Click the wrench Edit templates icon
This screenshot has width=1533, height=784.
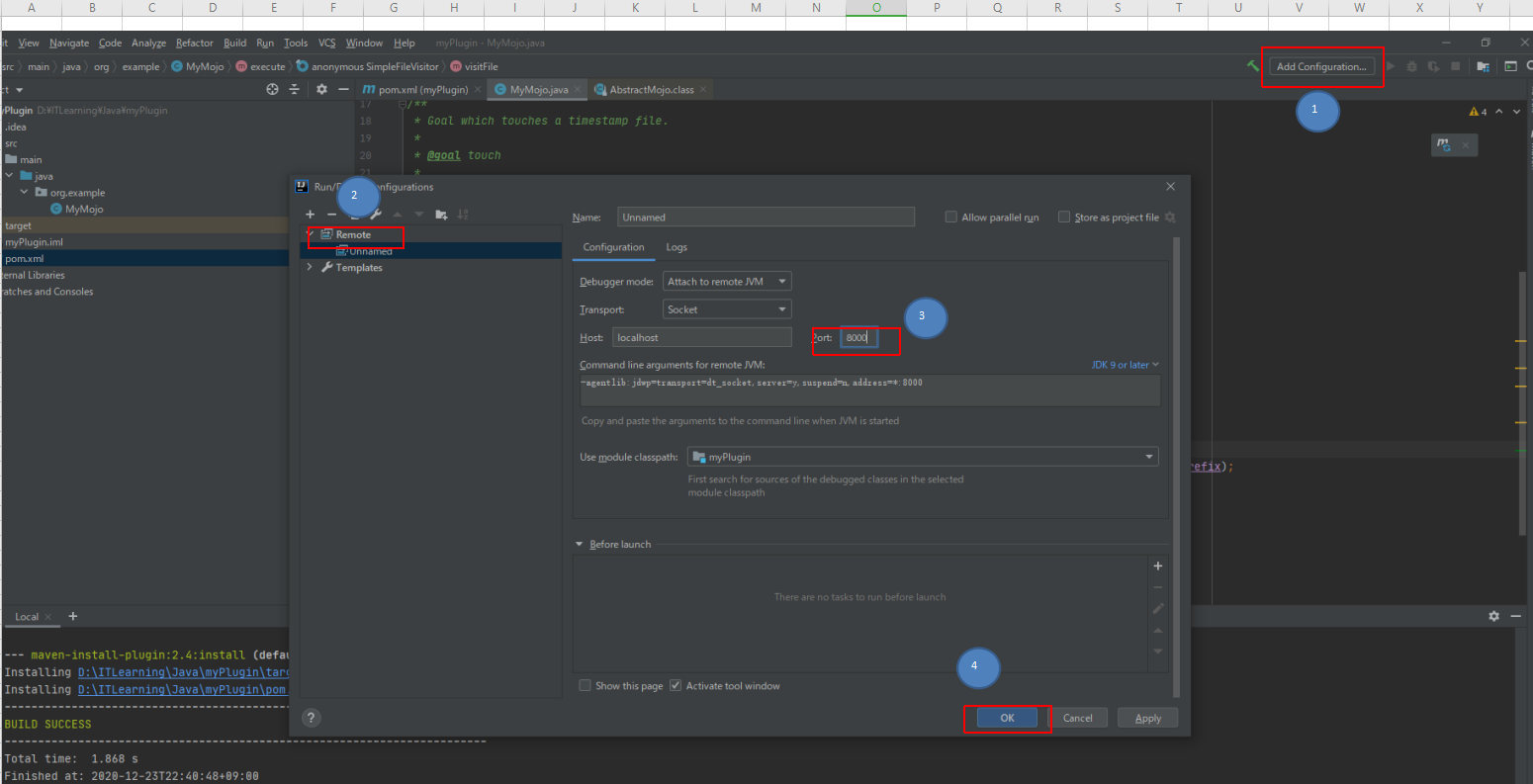pyautogui.click(x=377, y=215)
